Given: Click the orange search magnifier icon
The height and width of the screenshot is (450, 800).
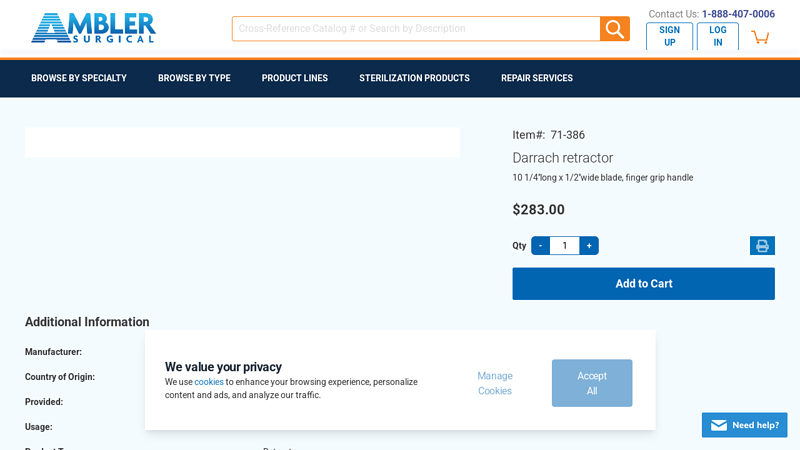Looking at the screenshot, I should coord(614,29).
